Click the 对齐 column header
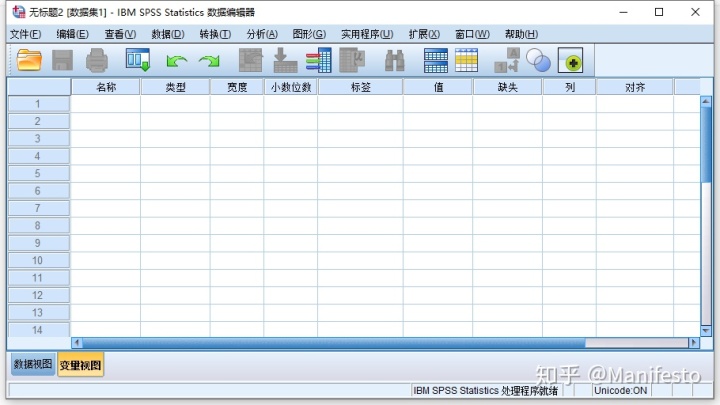The width and height of the screenshot is (720, 405). pyautogui.click(x=635, y=87)
